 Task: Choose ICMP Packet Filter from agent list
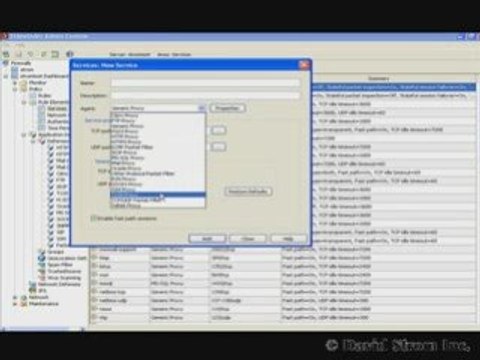[158, 147]
